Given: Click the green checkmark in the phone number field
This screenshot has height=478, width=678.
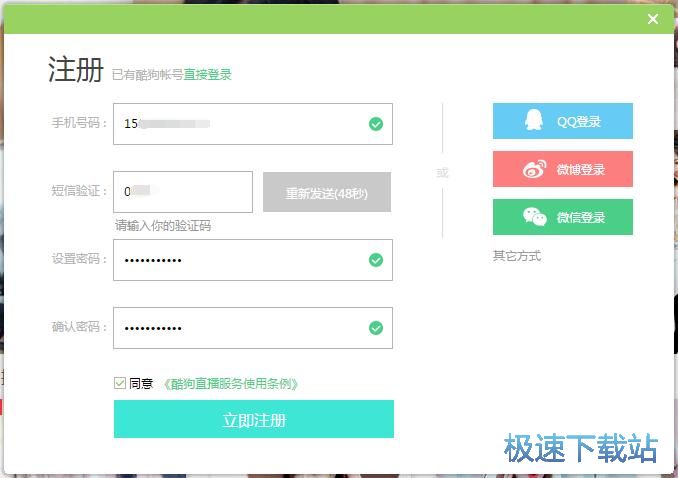Looking at the screenshot, I should click(x=376, y=124).
